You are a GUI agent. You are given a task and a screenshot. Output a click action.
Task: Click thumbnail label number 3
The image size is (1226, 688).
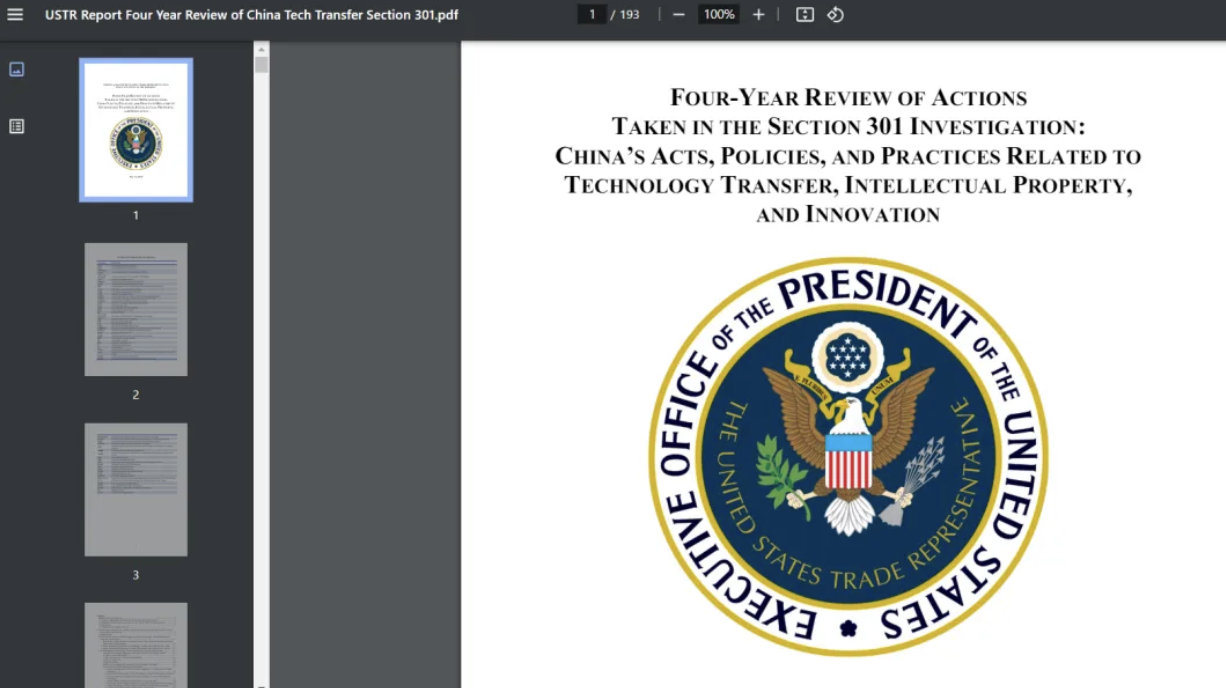136,575
